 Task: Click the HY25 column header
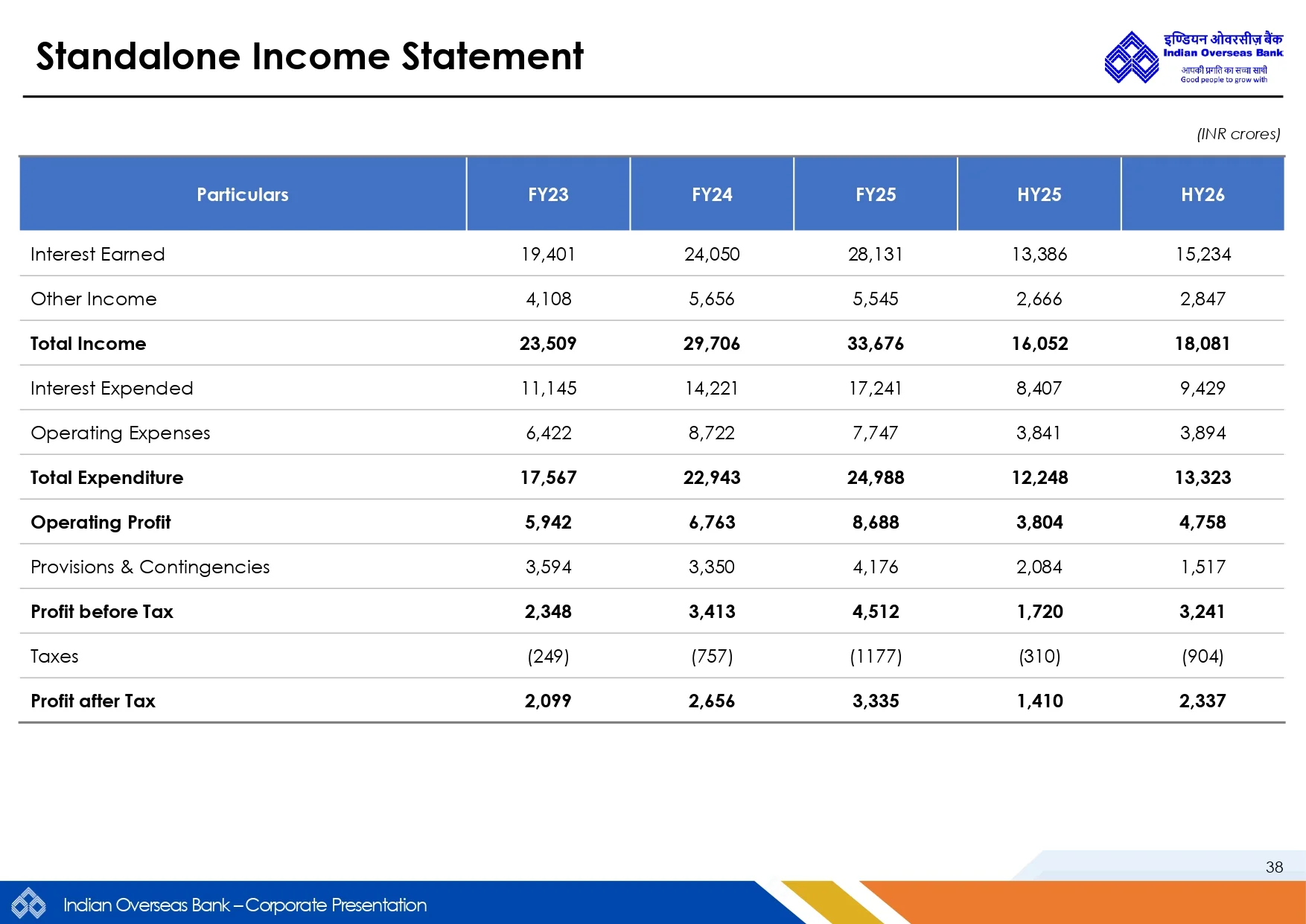point(1039,194)
